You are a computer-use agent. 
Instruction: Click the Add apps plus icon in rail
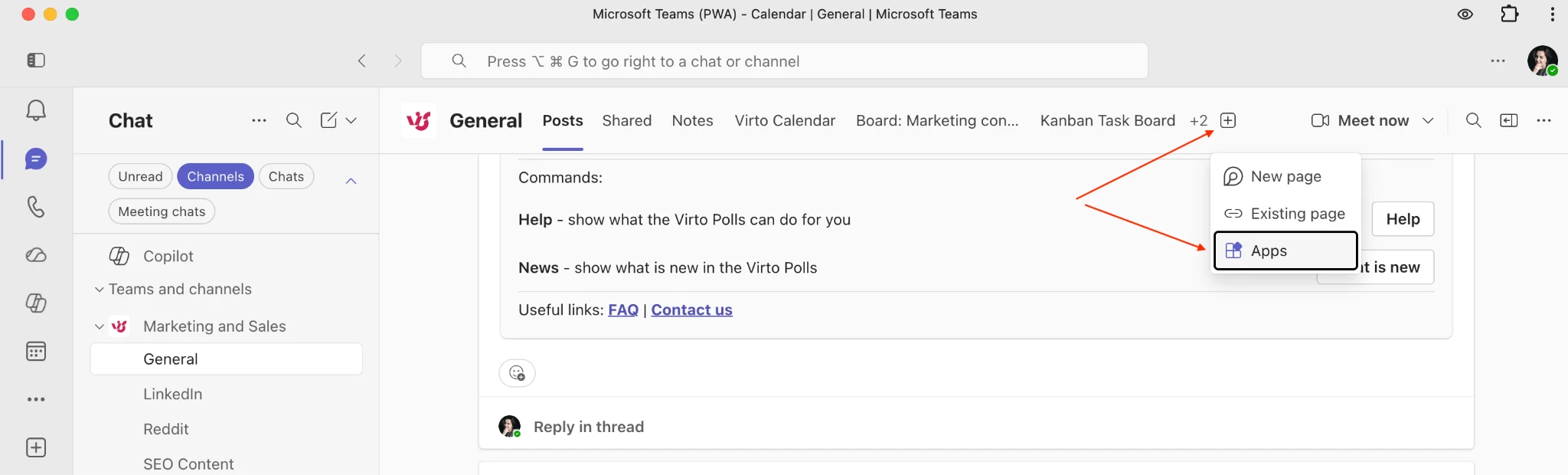36,447
